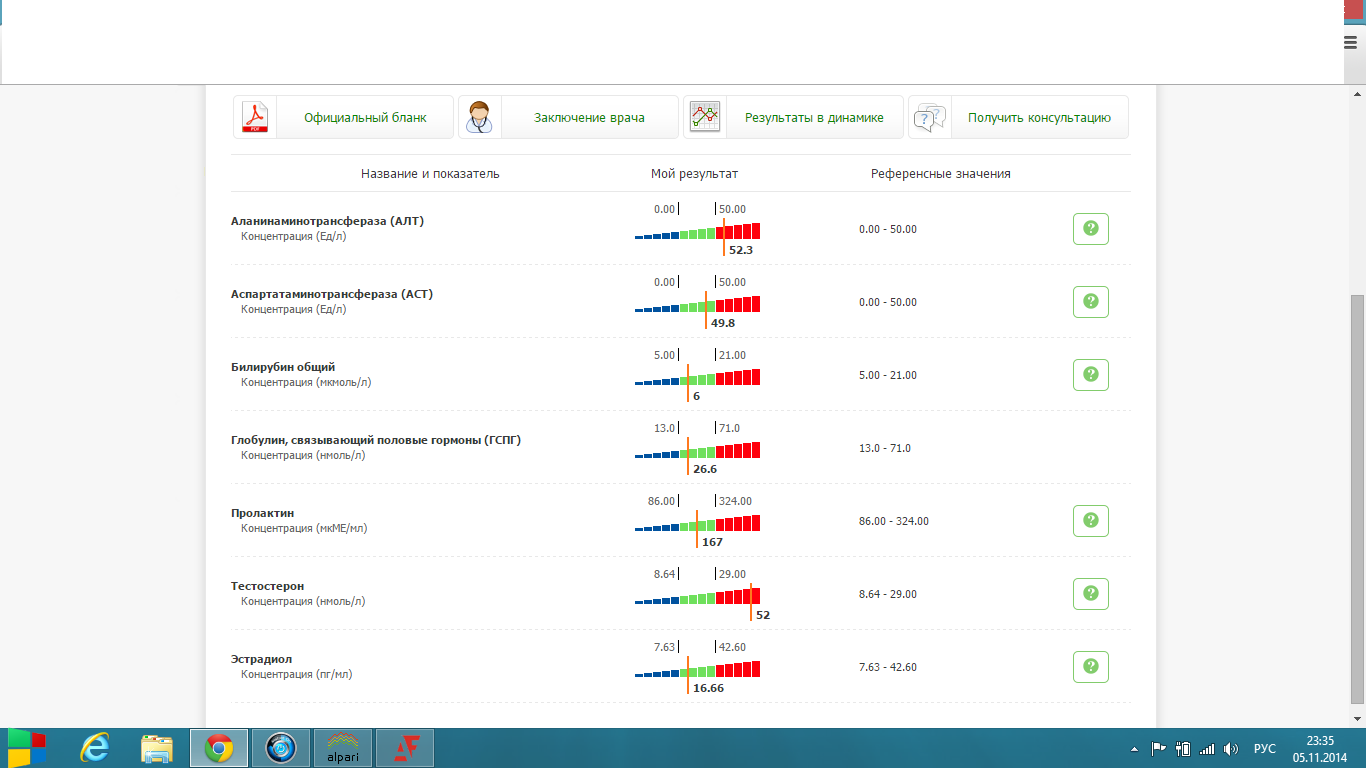View Результаты в динамике
Viewport: 1366px width, 768px height.
point(814,117)
